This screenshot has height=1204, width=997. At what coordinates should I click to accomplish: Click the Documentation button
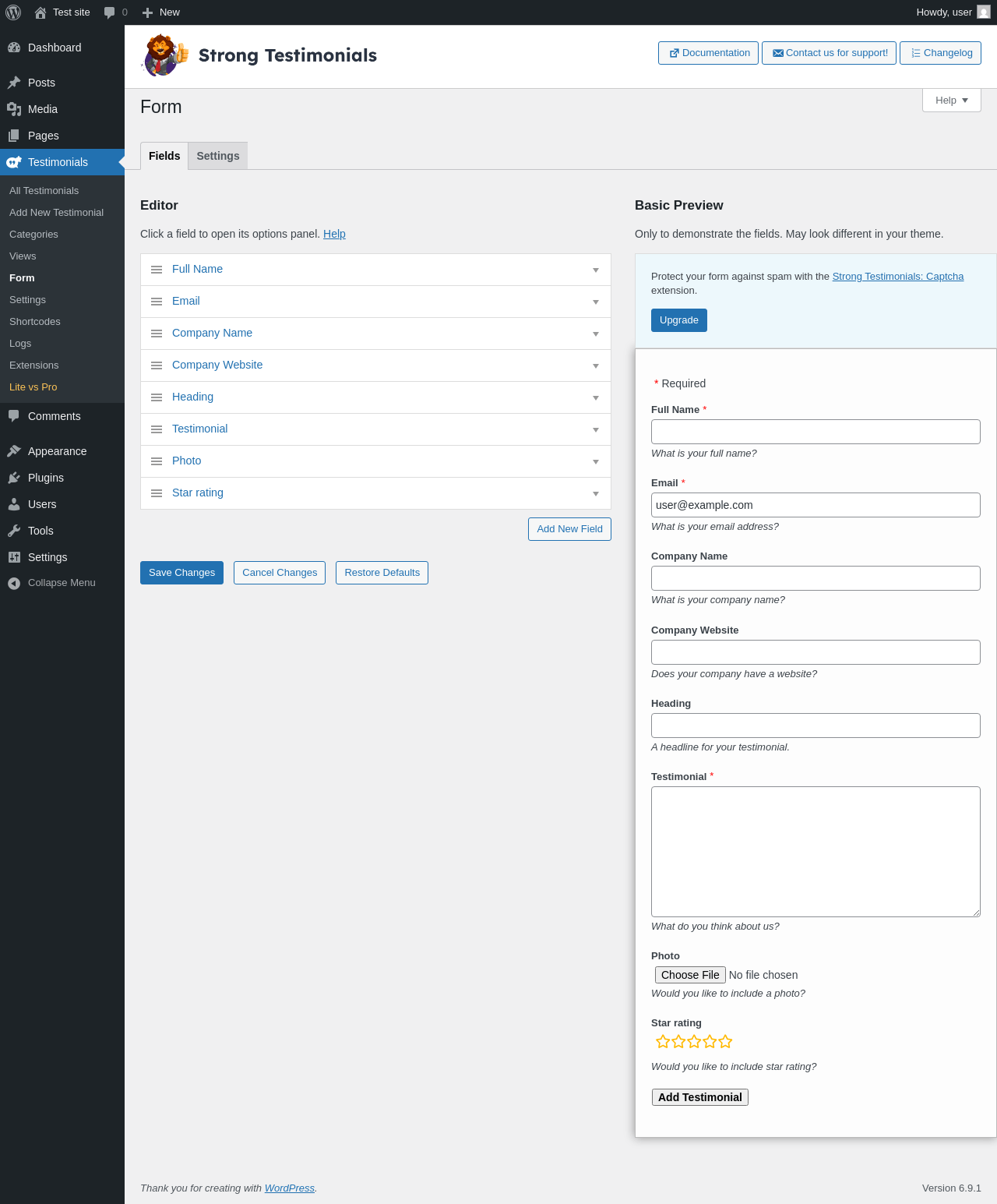[708, 53]
